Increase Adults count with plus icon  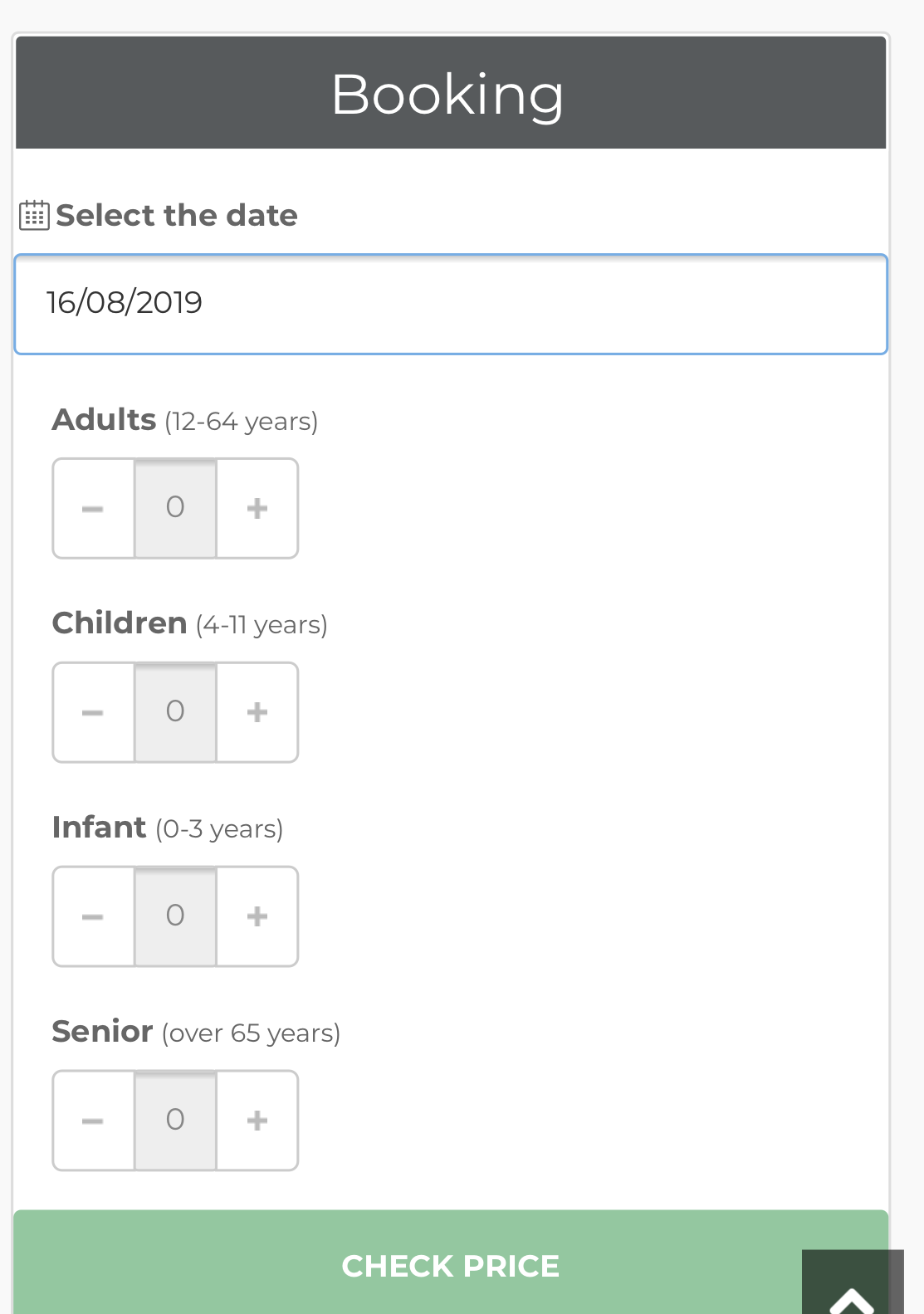point(257,508)
